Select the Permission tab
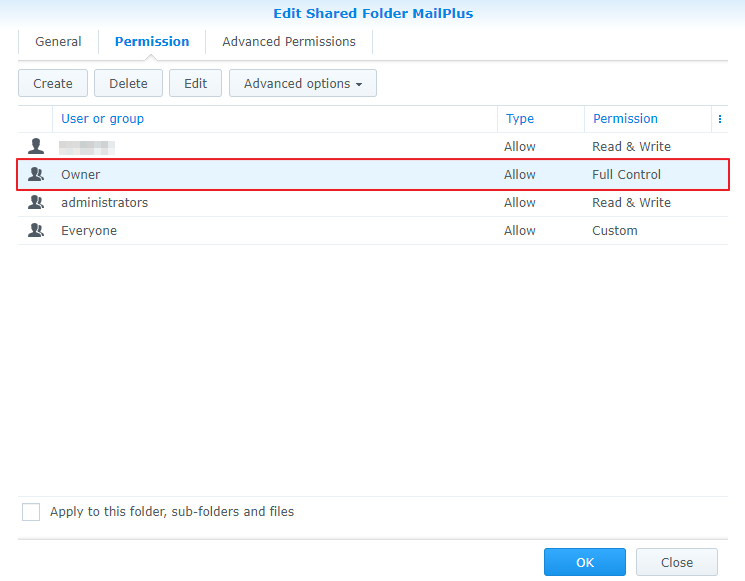 pyautogui.click(x=152, y=42)
